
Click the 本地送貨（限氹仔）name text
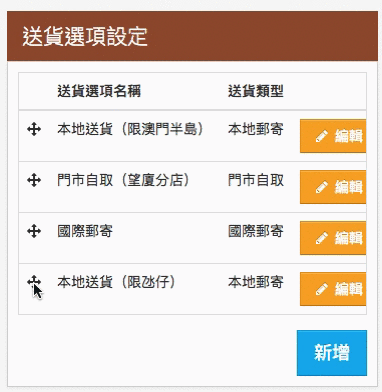point(116,282)
